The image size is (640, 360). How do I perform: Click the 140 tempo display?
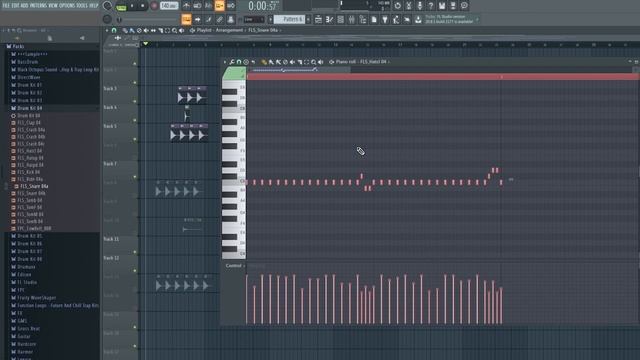(x=169, y=6)
